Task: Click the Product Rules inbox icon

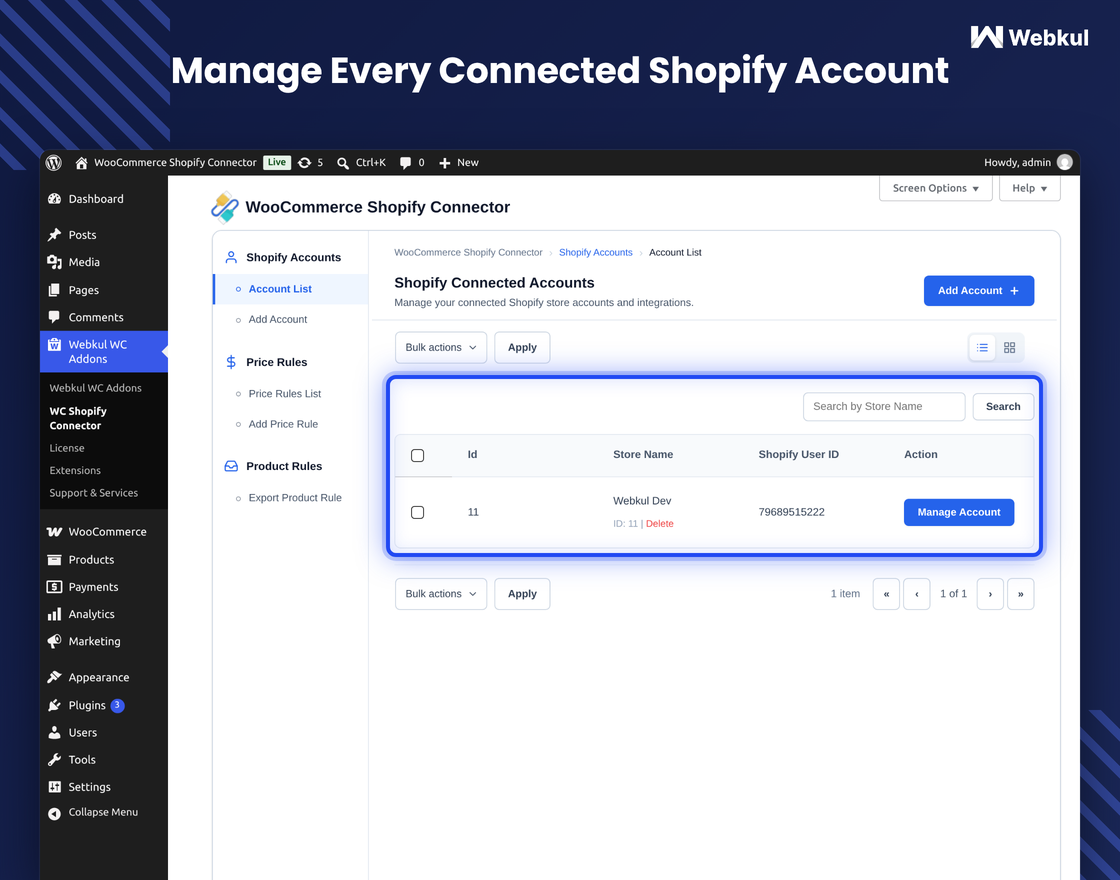Action: click(x=231, y=466)
